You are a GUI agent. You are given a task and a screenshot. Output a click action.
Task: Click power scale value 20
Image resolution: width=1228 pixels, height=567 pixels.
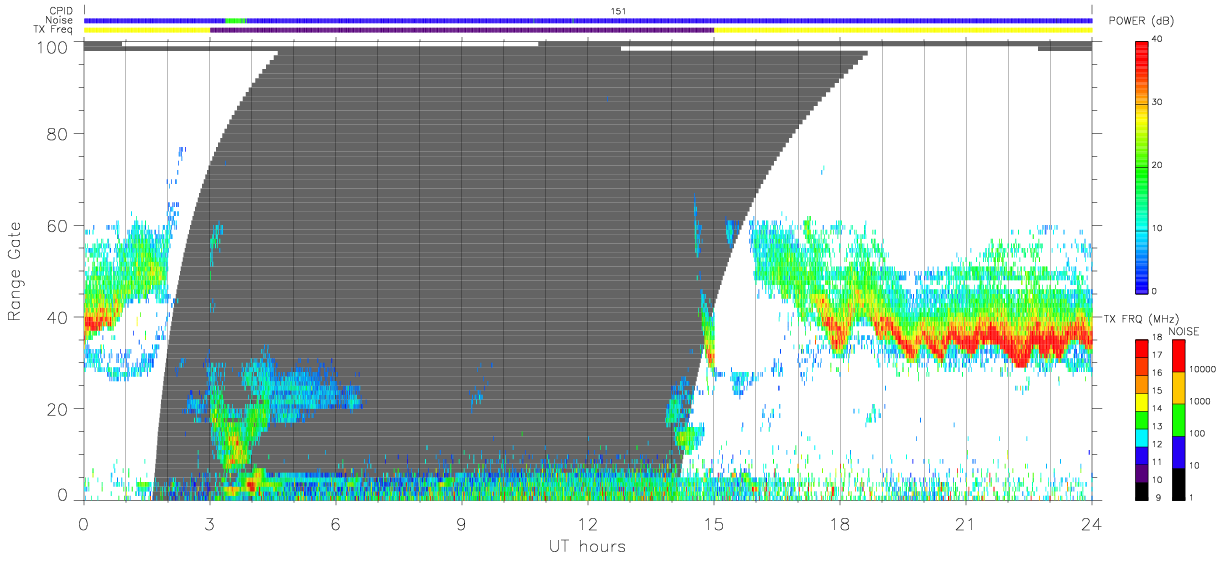1159,165
